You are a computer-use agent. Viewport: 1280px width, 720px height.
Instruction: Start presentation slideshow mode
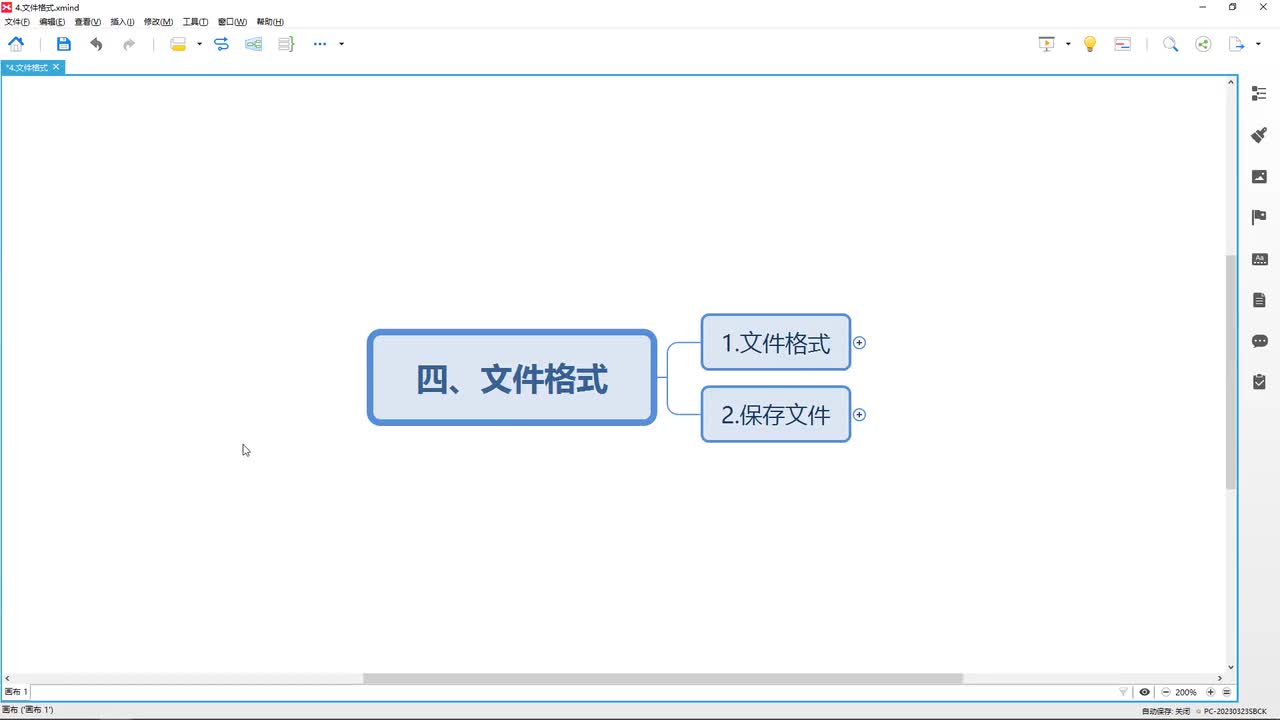[1047, 44]
